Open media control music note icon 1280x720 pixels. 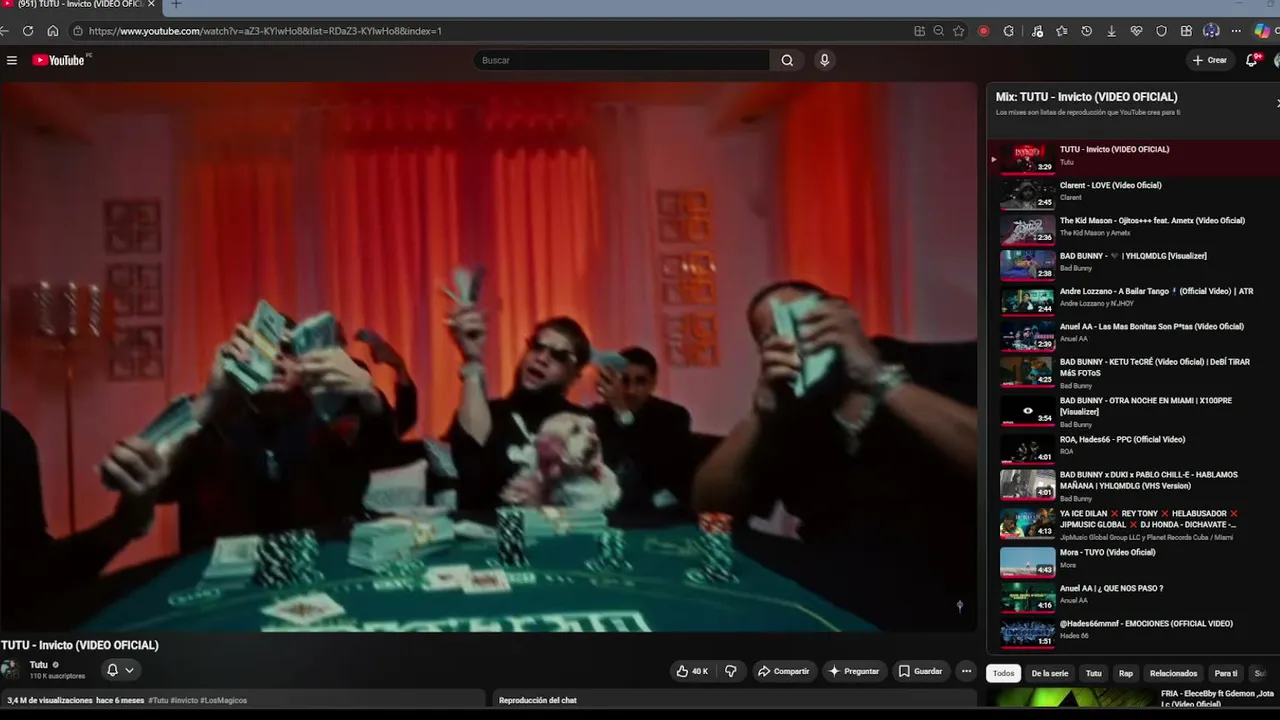[1035, 31]
